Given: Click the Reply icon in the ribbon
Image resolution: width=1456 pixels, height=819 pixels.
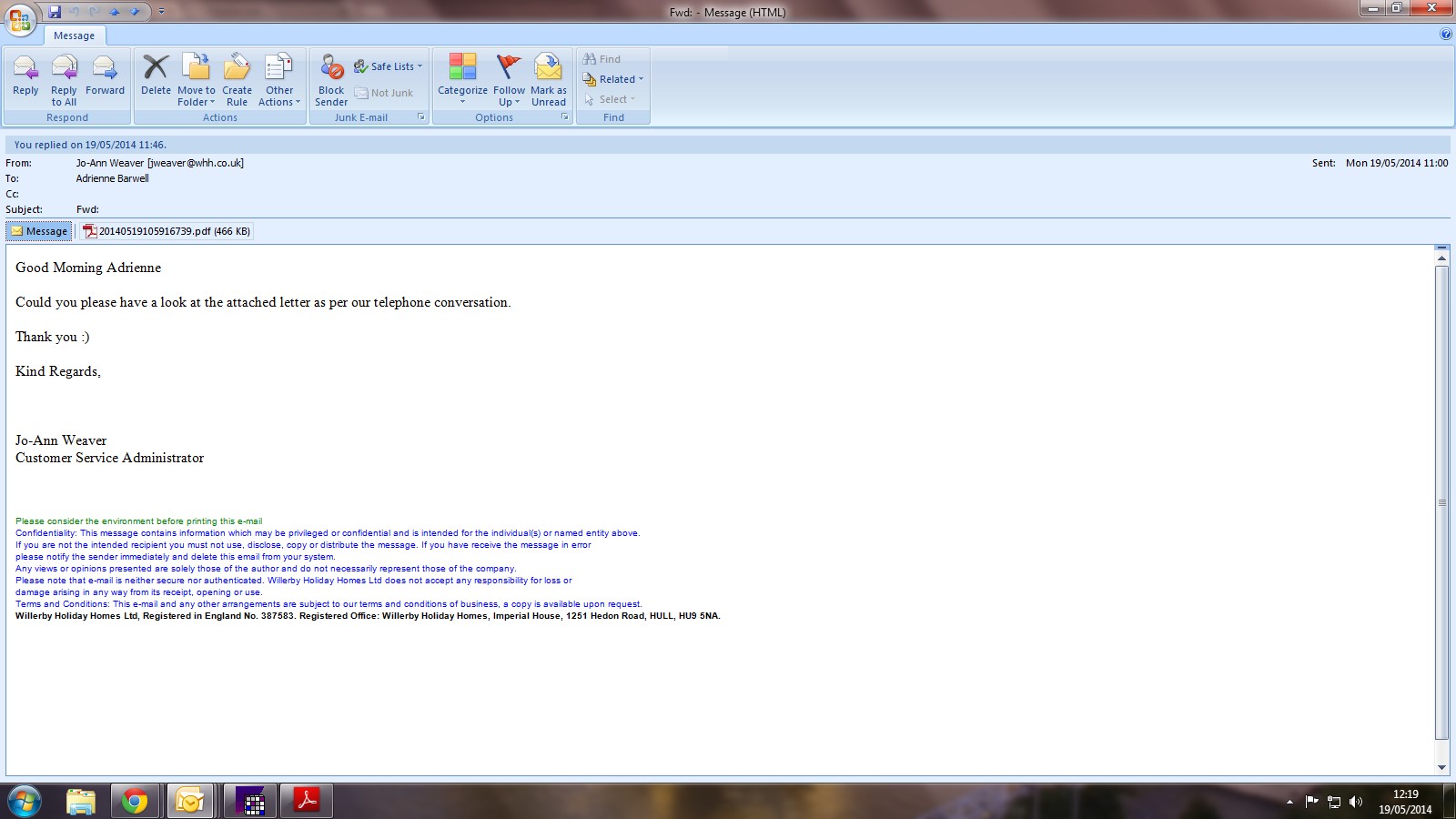Looking at the screenshot, I should 25,76.
